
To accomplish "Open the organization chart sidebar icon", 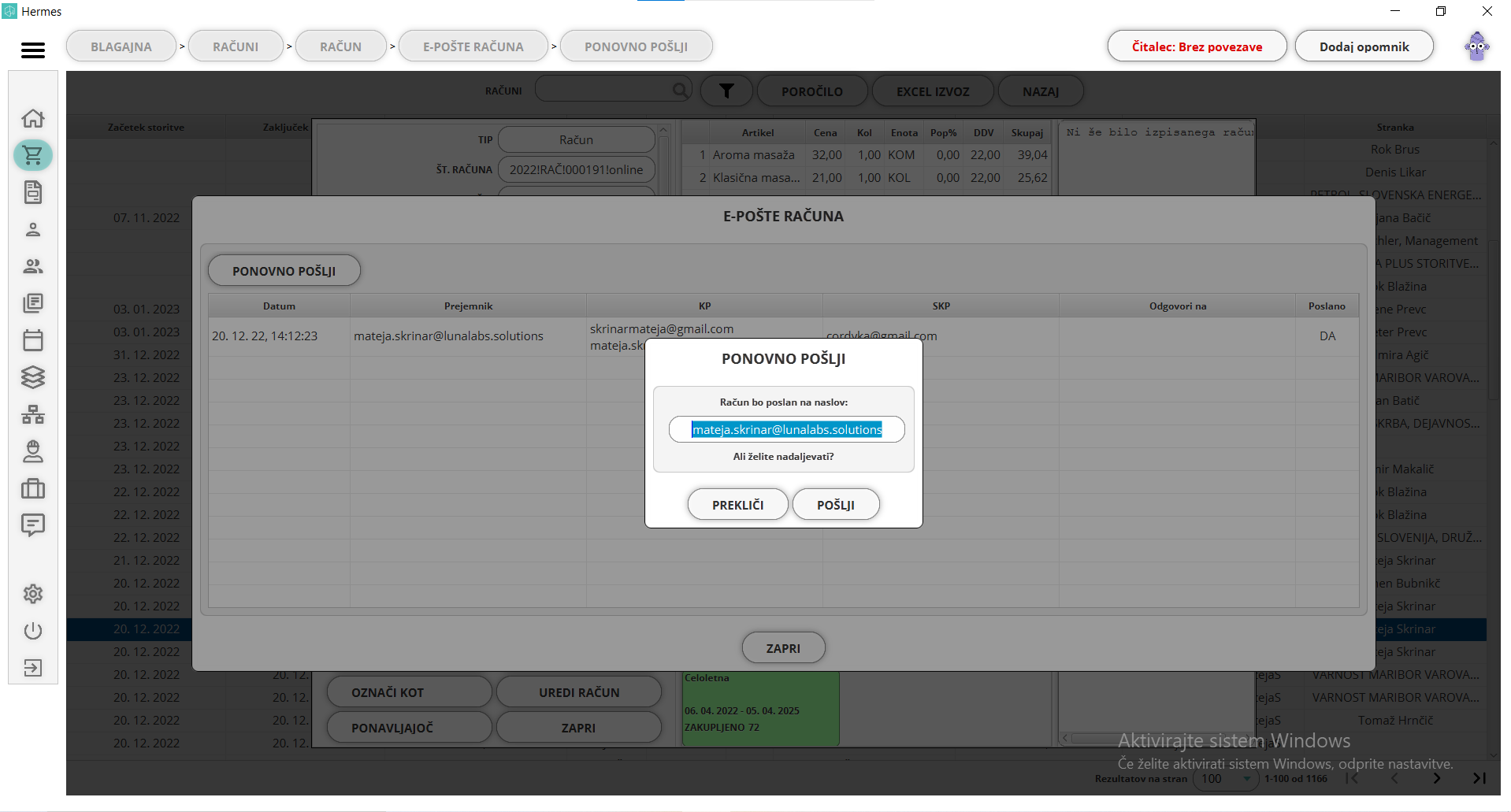I will (x=32, y=414).
